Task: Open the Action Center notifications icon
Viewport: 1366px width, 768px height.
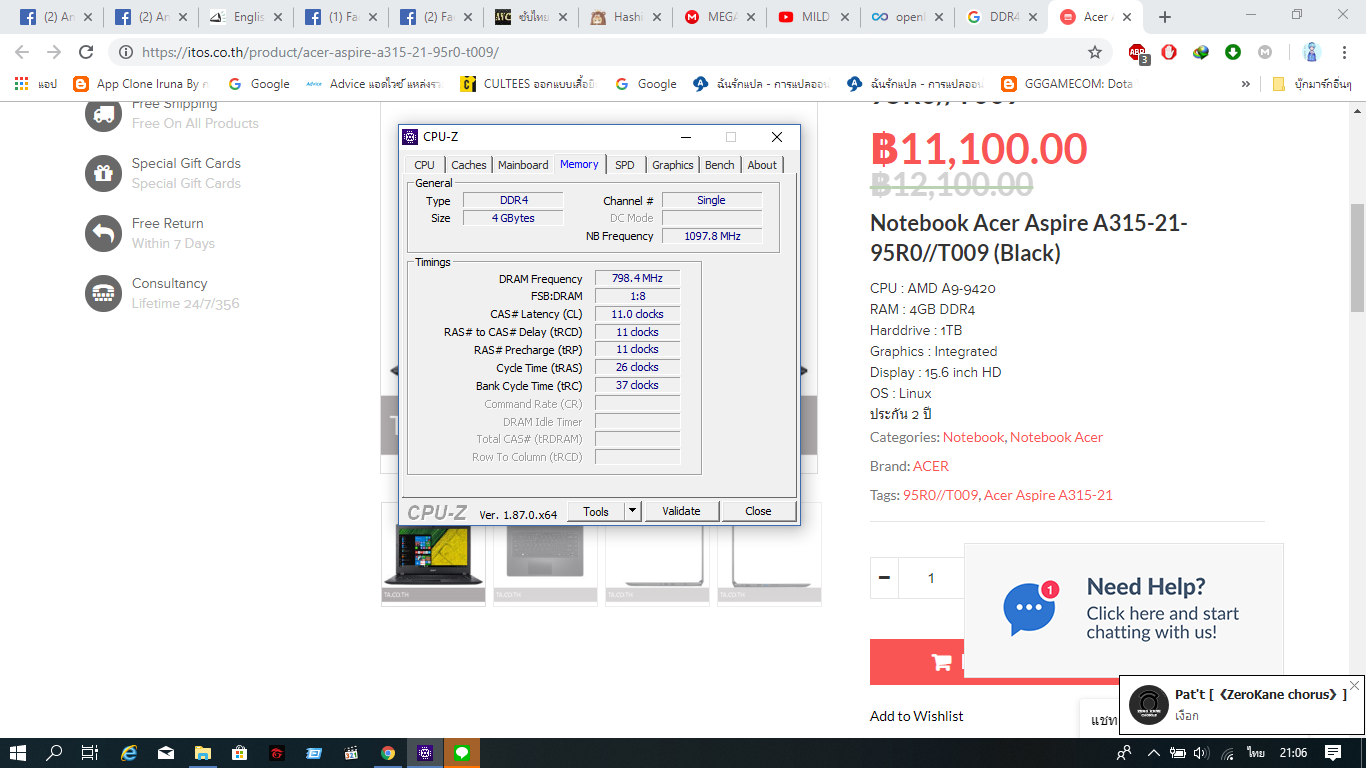Action: 1332,753
